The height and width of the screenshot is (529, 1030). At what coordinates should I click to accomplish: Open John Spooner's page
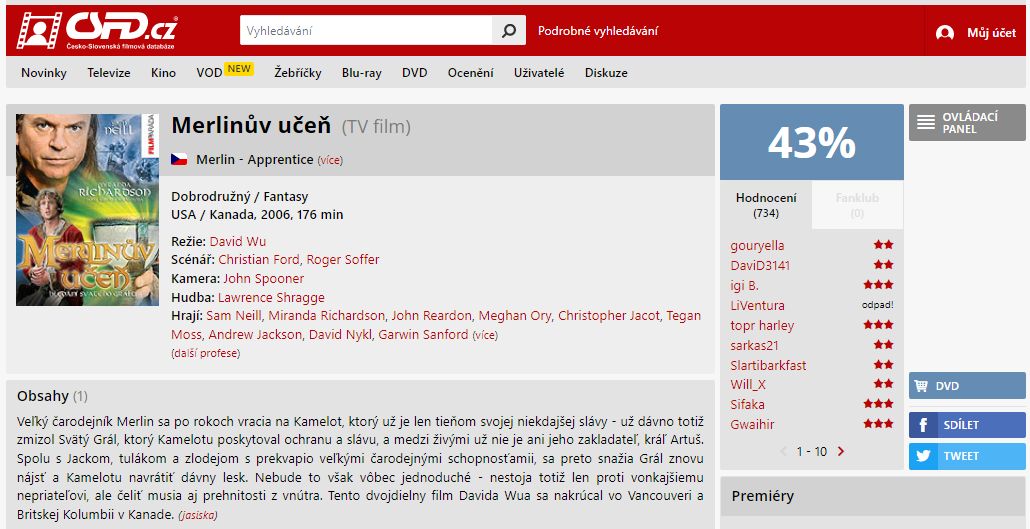tap(263, 279)
